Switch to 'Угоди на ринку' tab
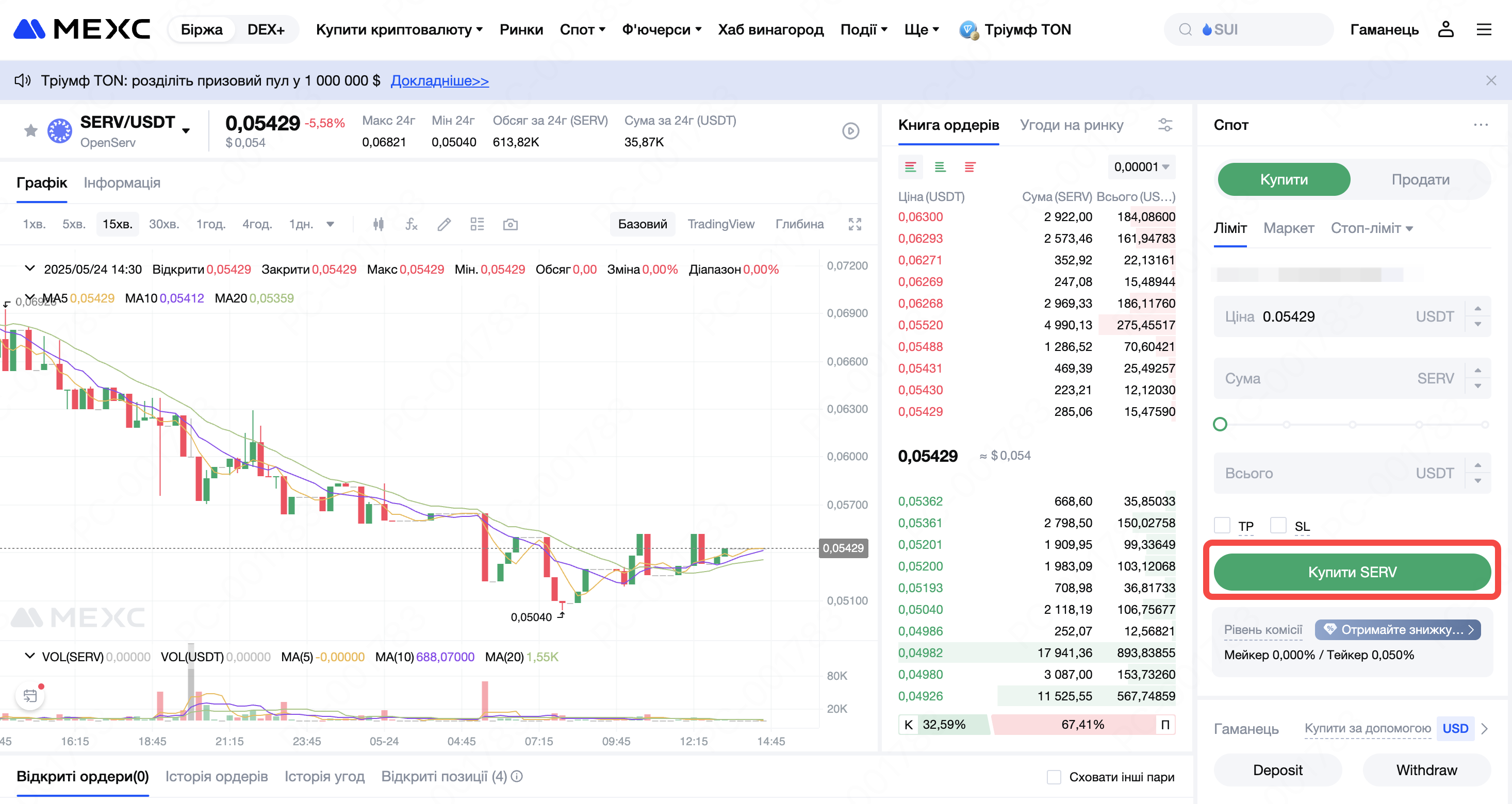This screenshot has width=1512, height=804. click(1071, 125)
